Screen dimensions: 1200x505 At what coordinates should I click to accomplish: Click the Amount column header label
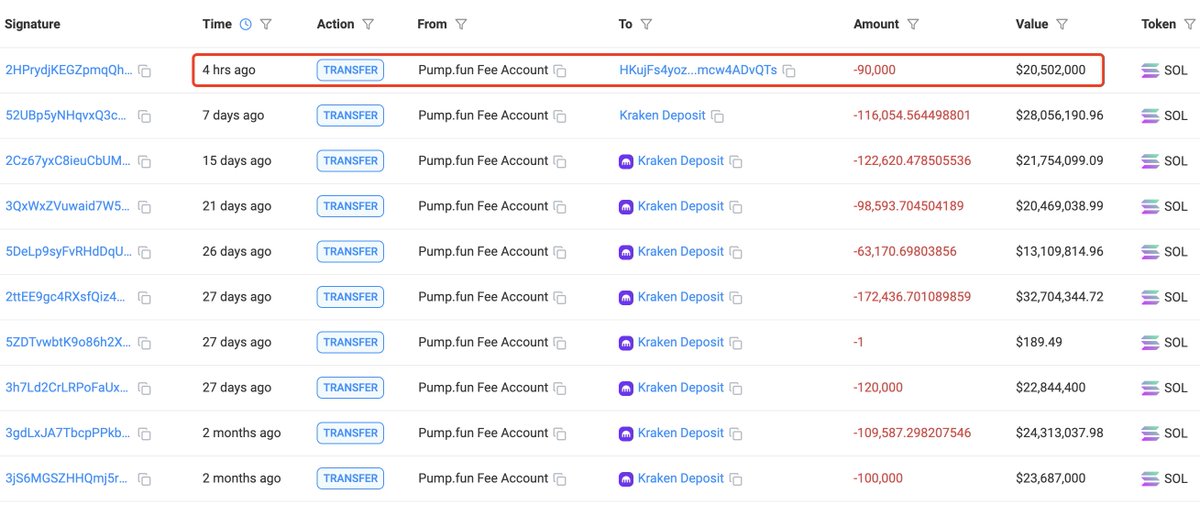[876, 24]
